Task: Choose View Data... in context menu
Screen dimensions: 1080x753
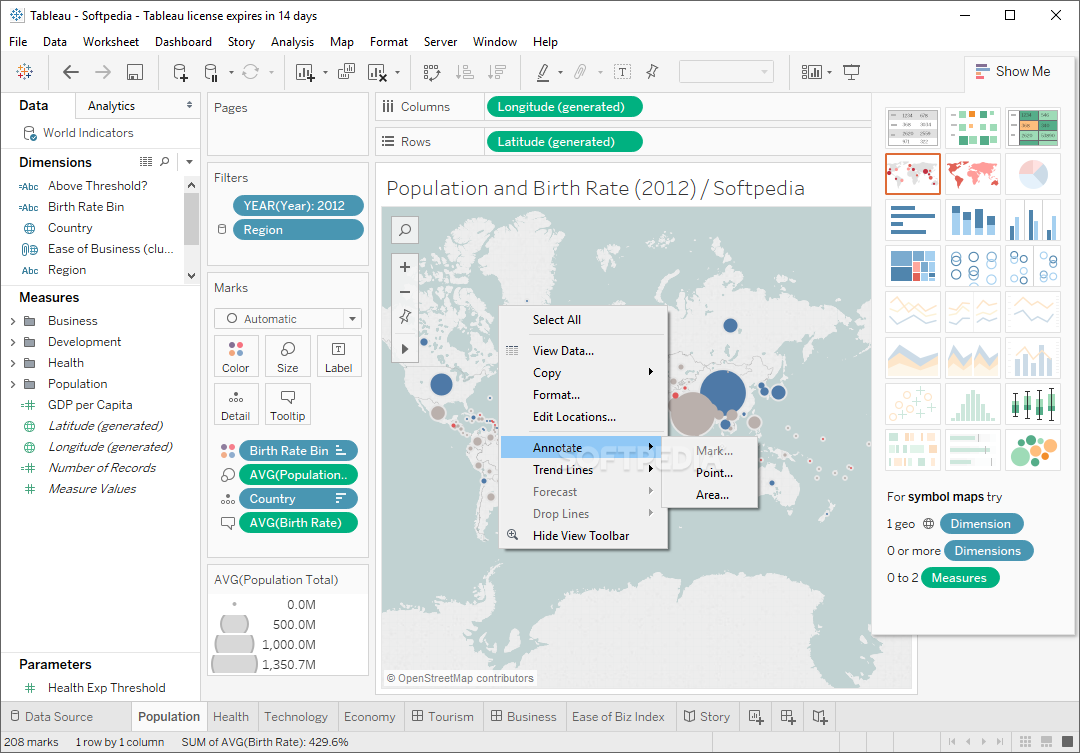Action: pos(563,351)
